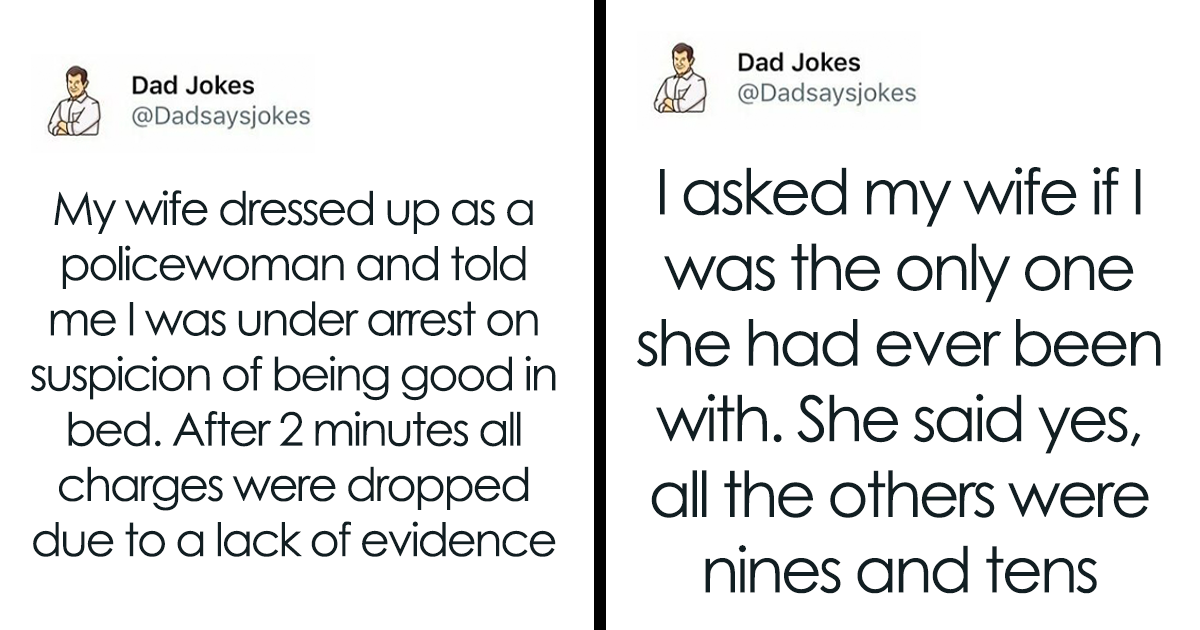Click 'After 2 minutes all' line
Image resolution: width=1200 pixels, height=630 pixels.
pos(294,432)
